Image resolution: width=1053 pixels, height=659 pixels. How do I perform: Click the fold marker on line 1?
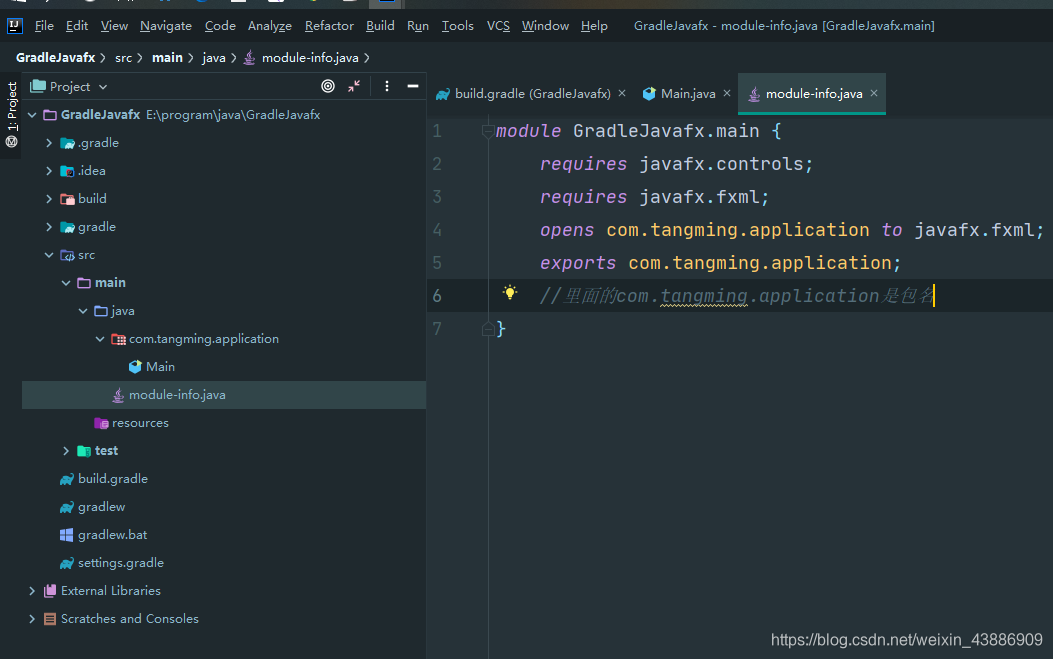pyautogui.click(x=488, y=131)
